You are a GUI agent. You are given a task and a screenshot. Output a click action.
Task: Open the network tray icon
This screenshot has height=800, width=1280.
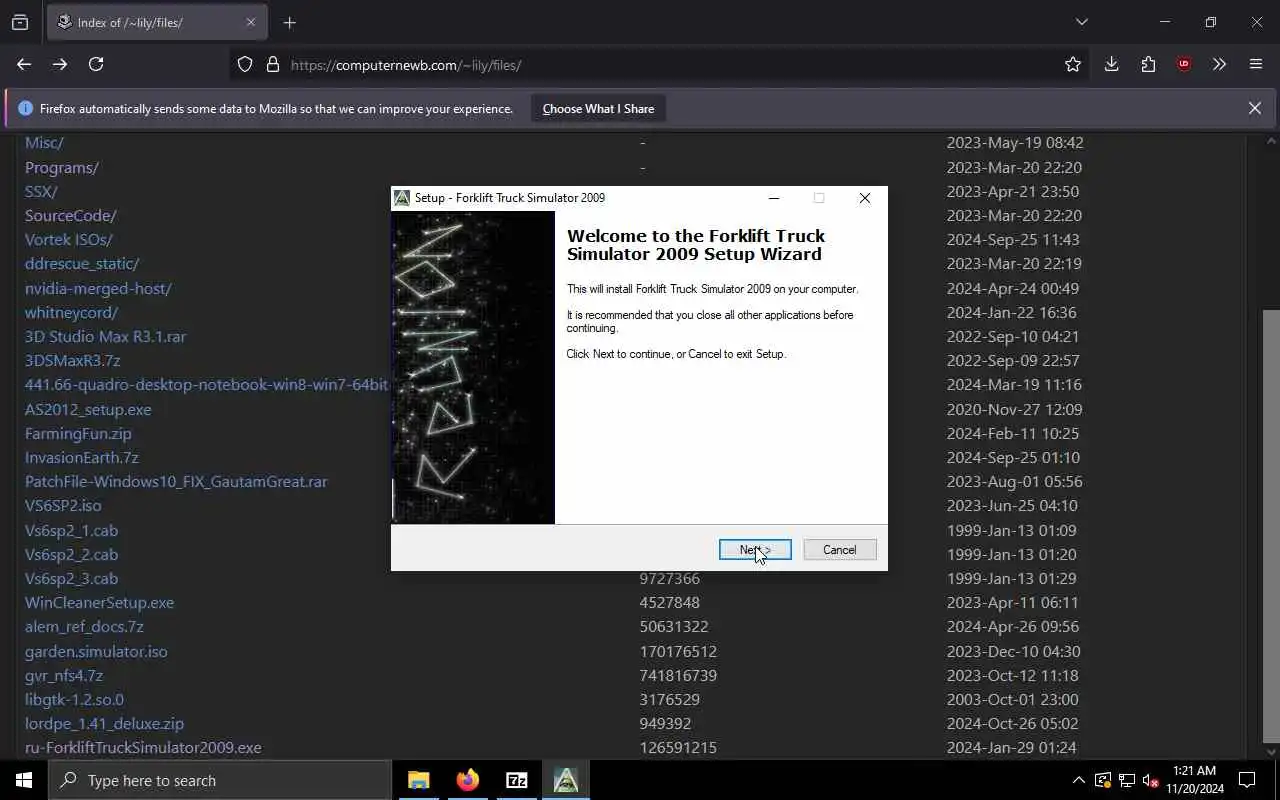tap(1127, 780)
